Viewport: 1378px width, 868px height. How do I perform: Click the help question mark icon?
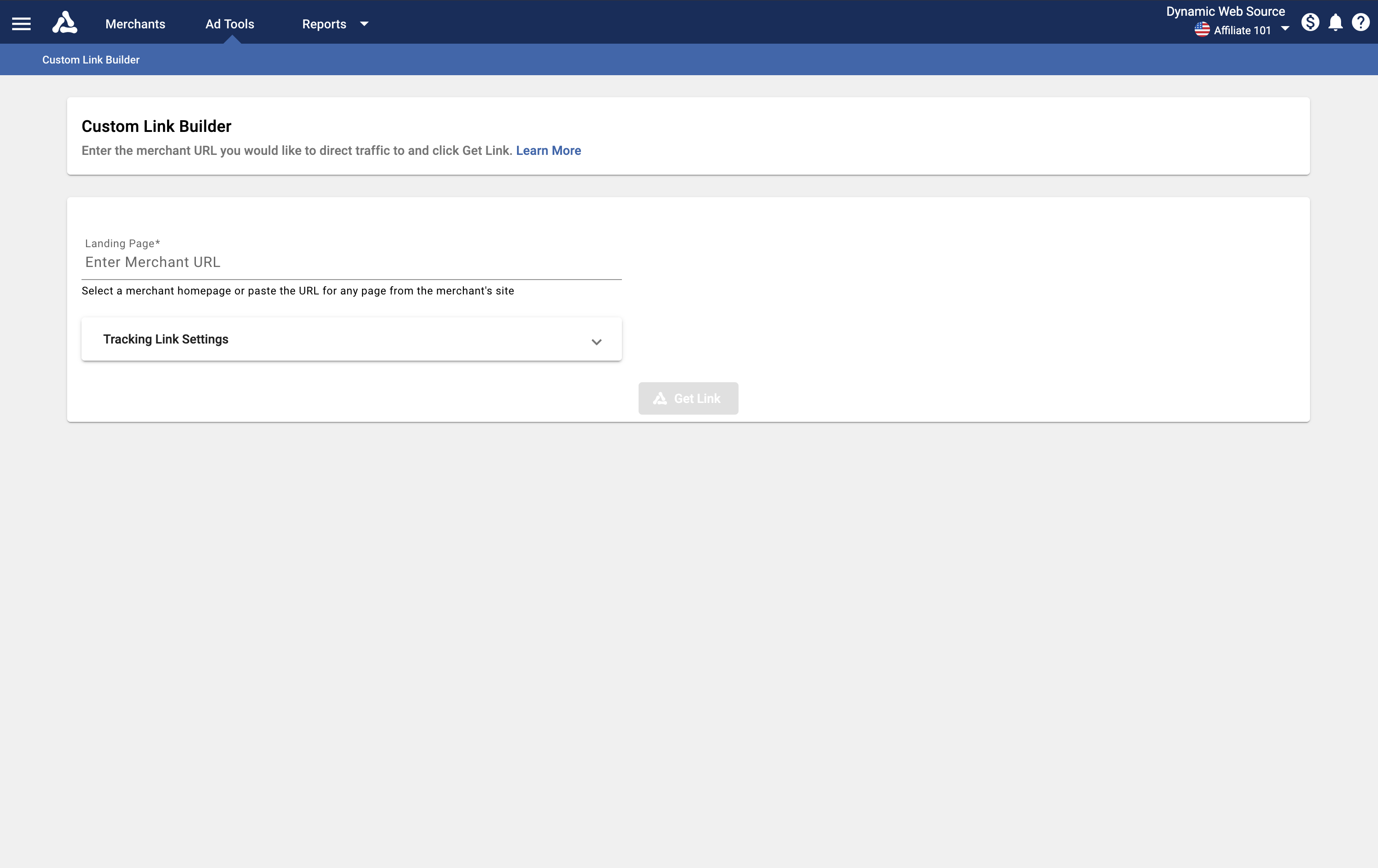coord(1360,23)
